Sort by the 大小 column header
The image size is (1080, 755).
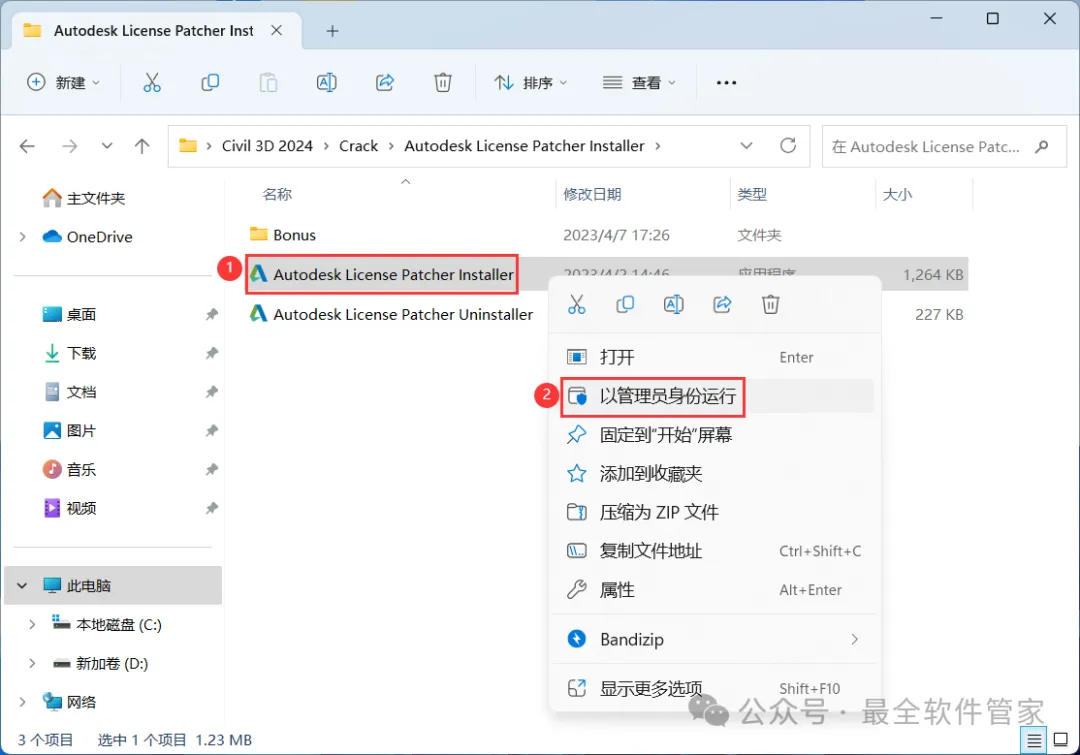(x=897, y=194)
